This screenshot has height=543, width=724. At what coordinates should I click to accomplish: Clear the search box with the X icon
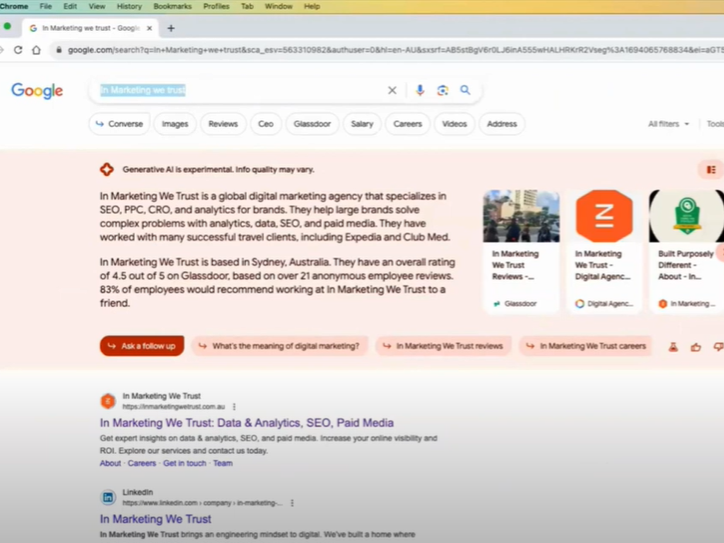click(392, 90)
